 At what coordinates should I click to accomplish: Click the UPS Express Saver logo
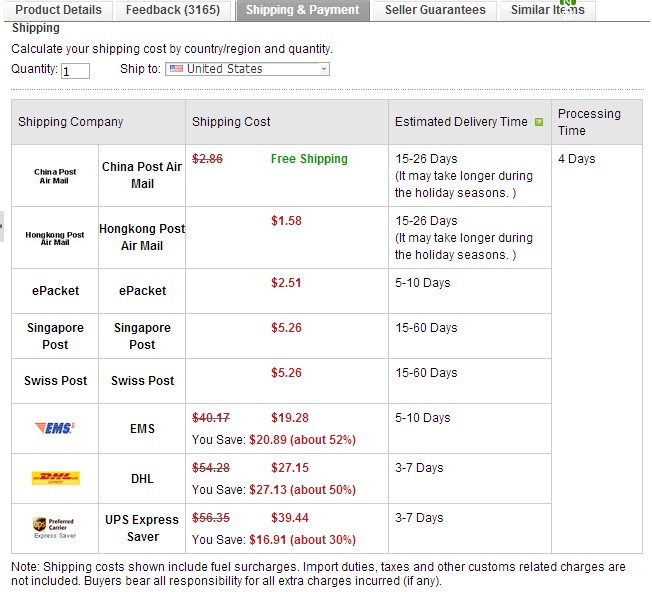(x=55, y=528)
